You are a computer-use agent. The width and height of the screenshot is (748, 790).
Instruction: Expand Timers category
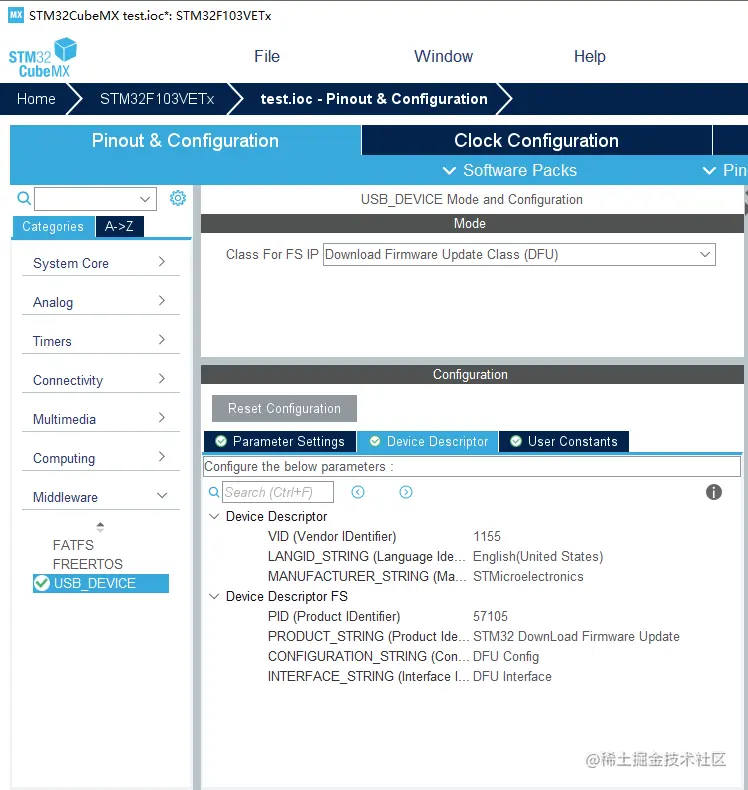100,341
